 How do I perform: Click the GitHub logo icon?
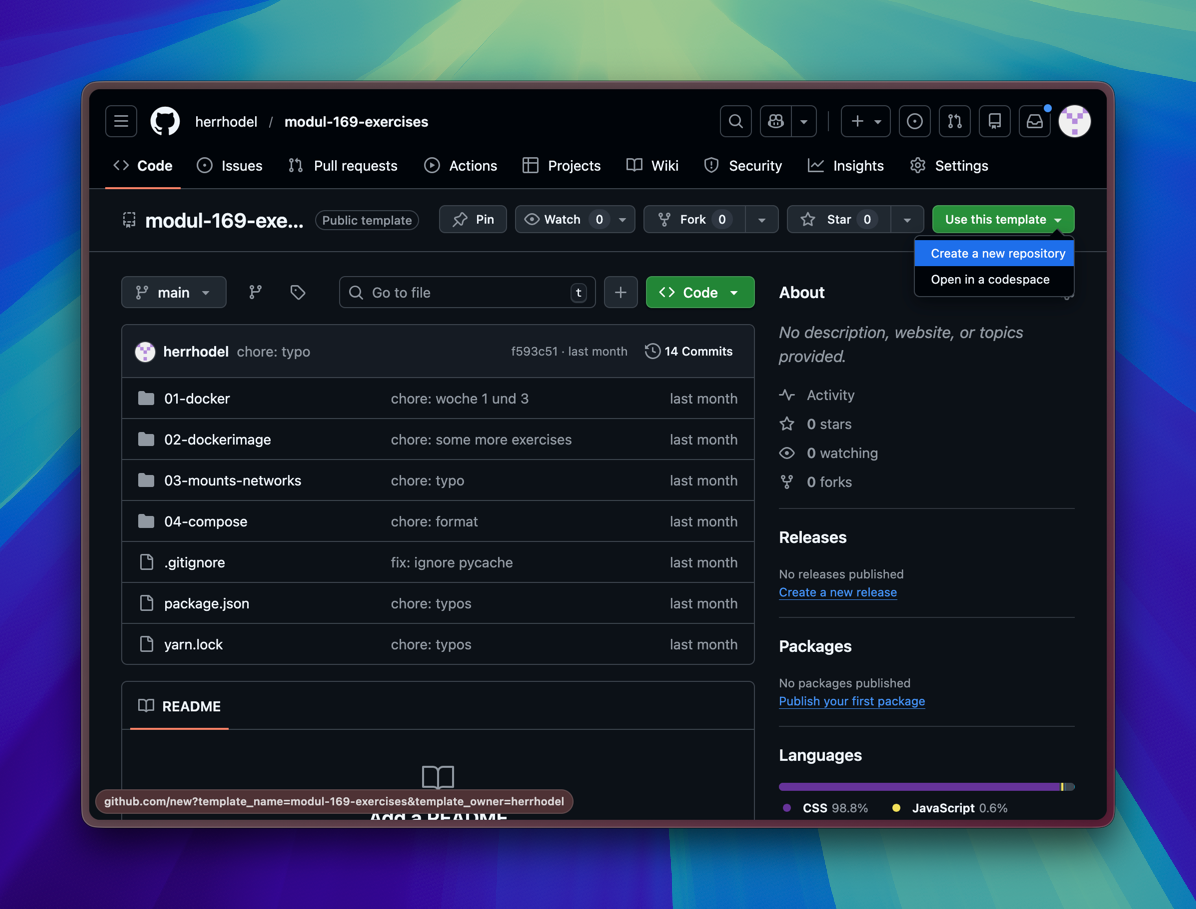(165, 121)
